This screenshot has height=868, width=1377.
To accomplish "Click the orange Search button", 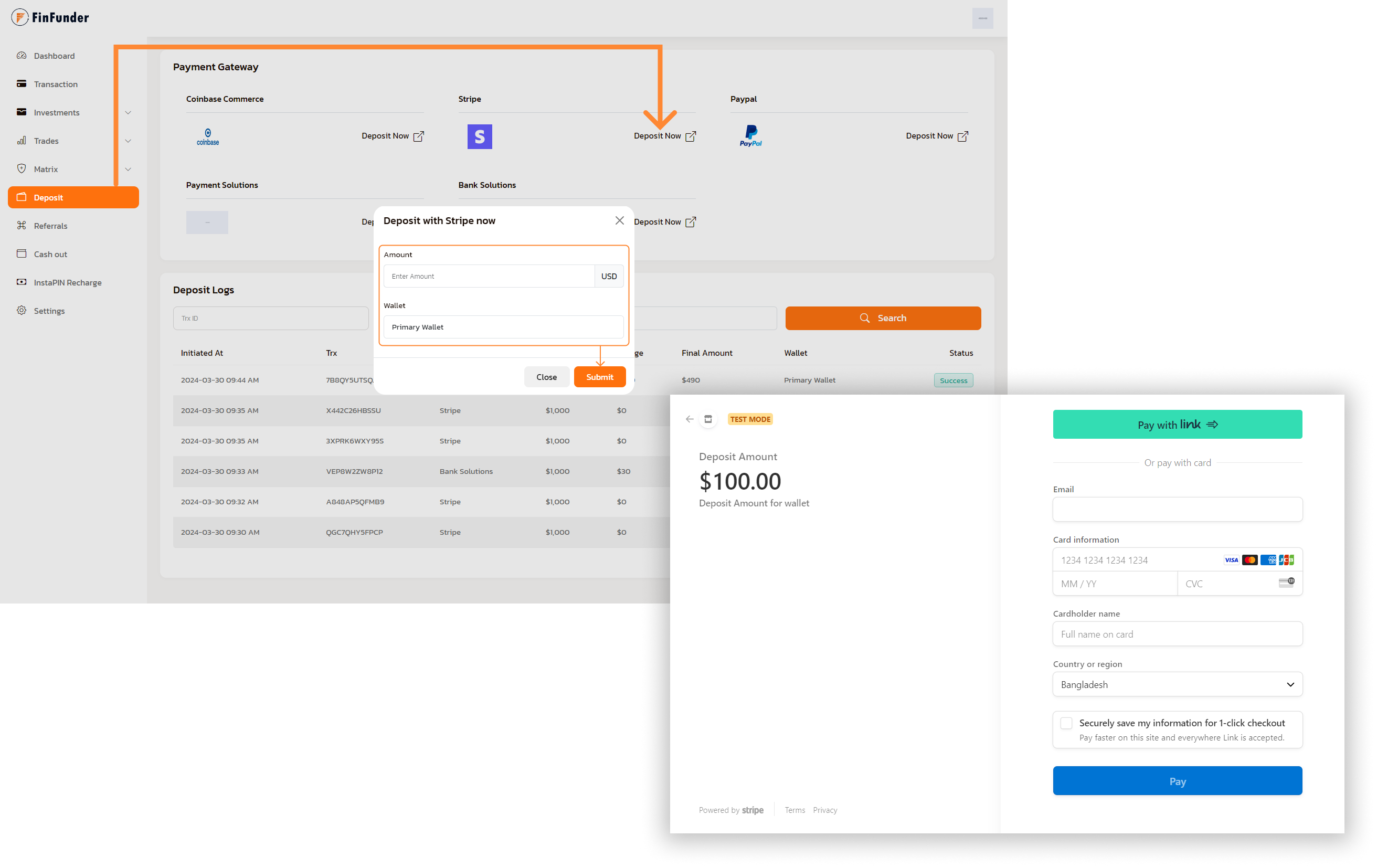I will click(x=883, y=318).
